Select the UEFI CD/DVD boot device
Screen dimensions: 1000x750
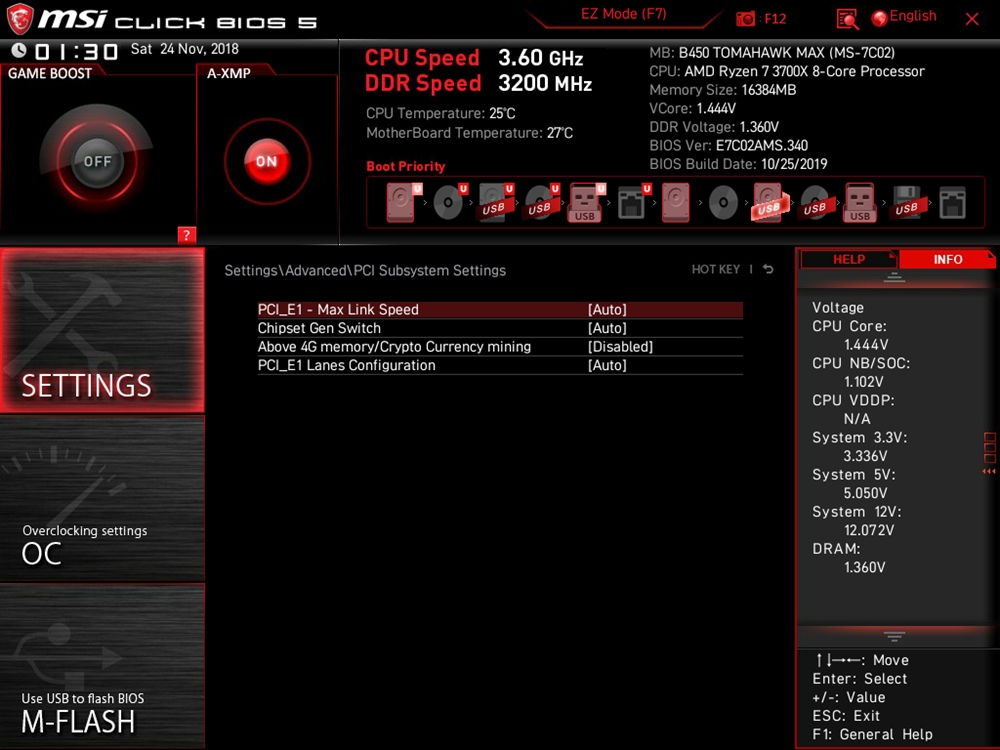[x=450, y=202]
